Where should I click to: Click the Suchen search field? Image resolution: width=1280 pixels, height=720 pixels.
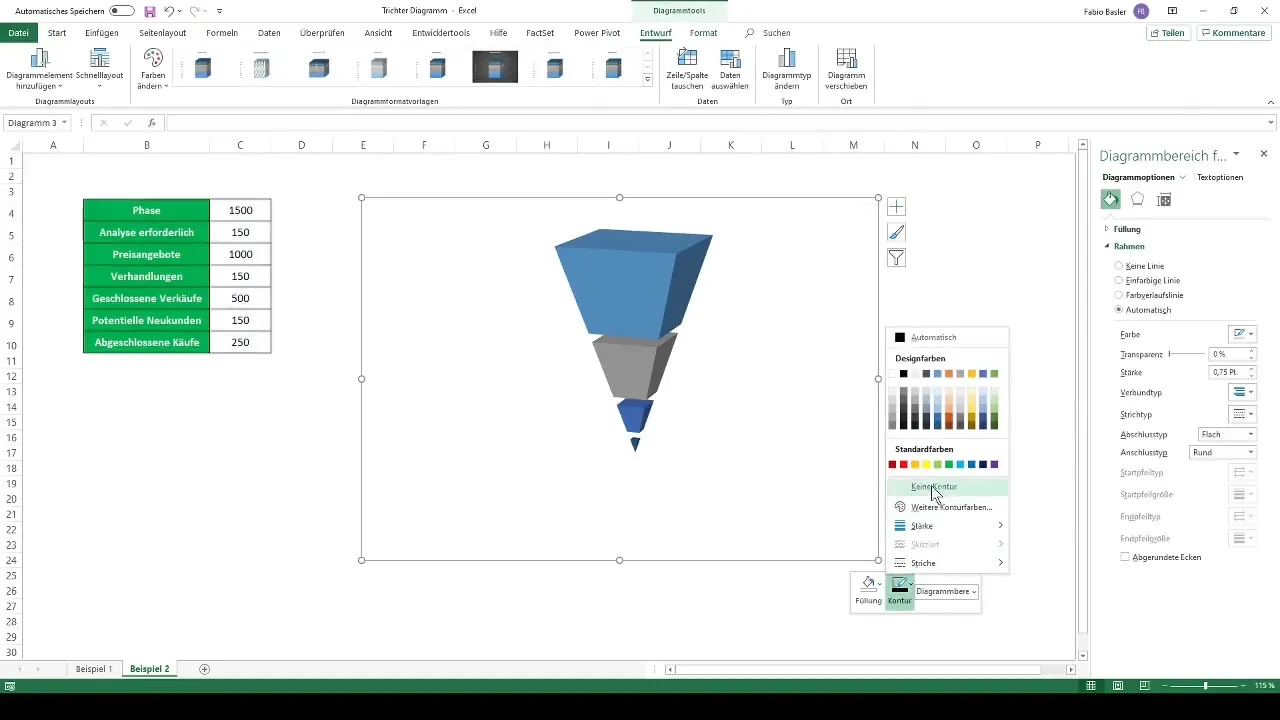777,33
